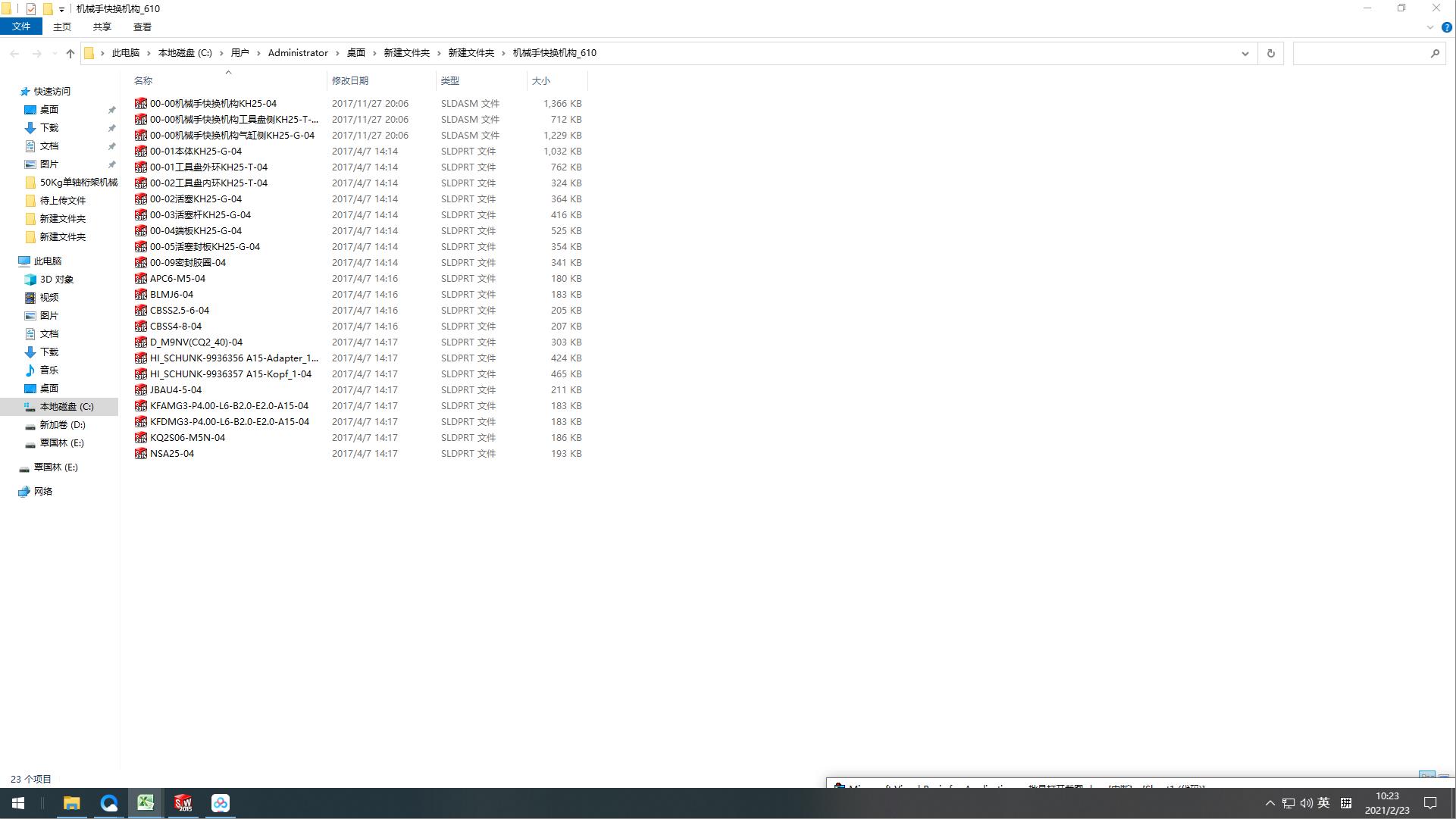The width and height of the screenshot is (1456, 819).
Task: Click the search magnifier icon
Action: point(1435,53)
